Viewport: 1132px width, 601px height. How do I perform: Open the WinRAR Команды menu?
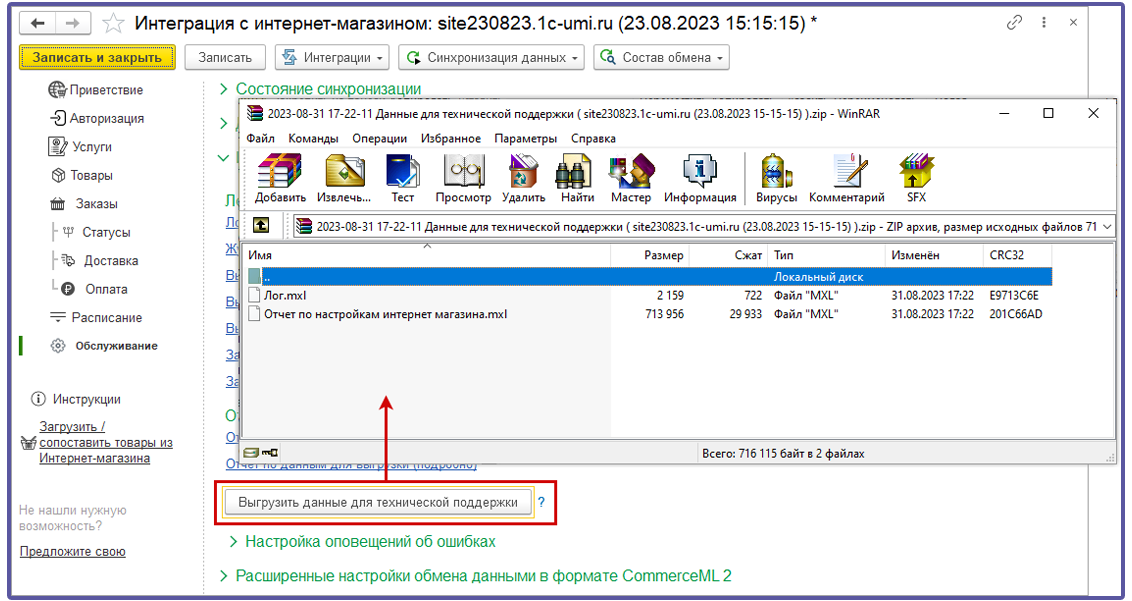point(313,138)
